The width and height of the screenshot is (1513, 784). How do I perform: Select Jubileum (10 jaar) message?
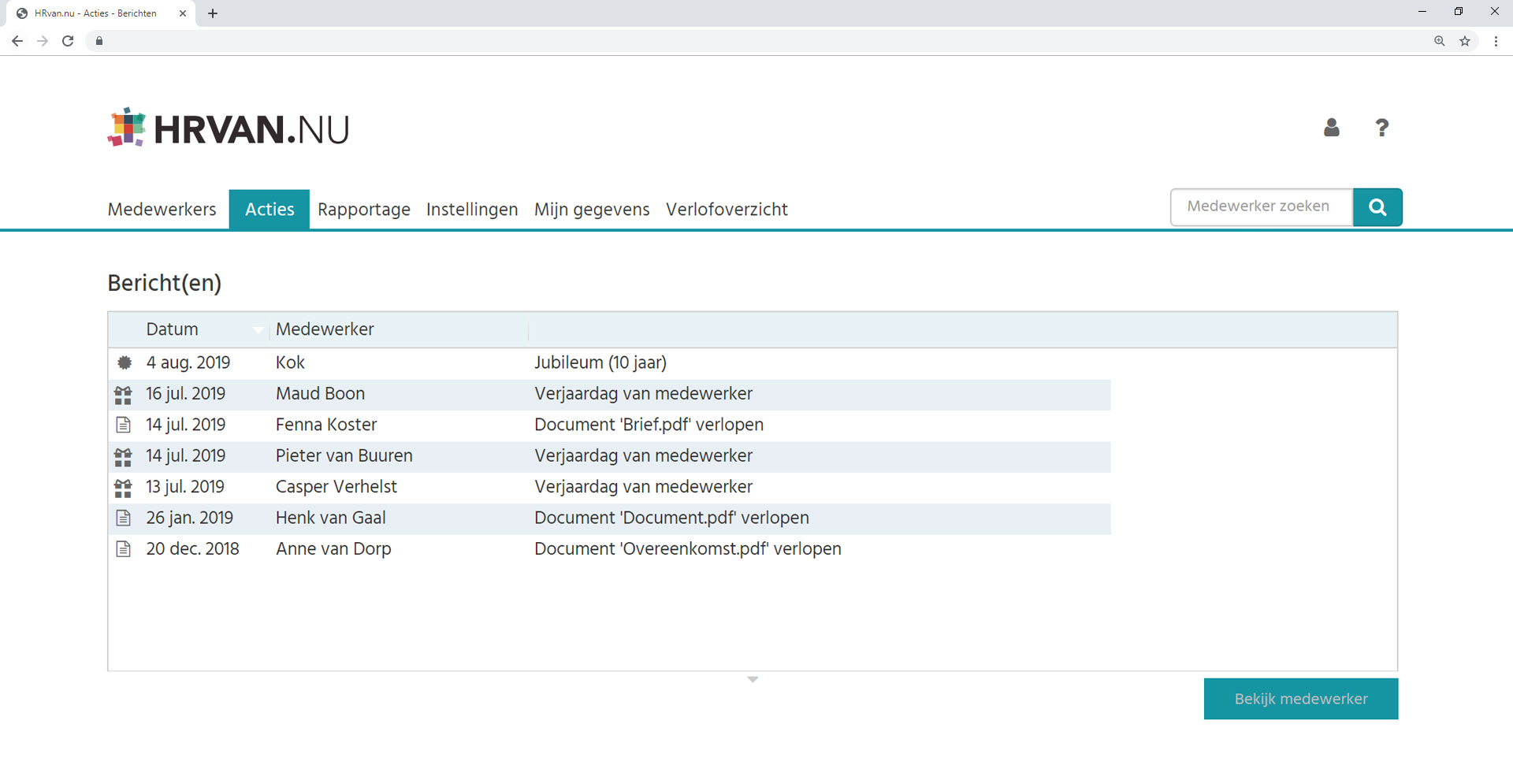pyautogui.click(x=600, y=362)
